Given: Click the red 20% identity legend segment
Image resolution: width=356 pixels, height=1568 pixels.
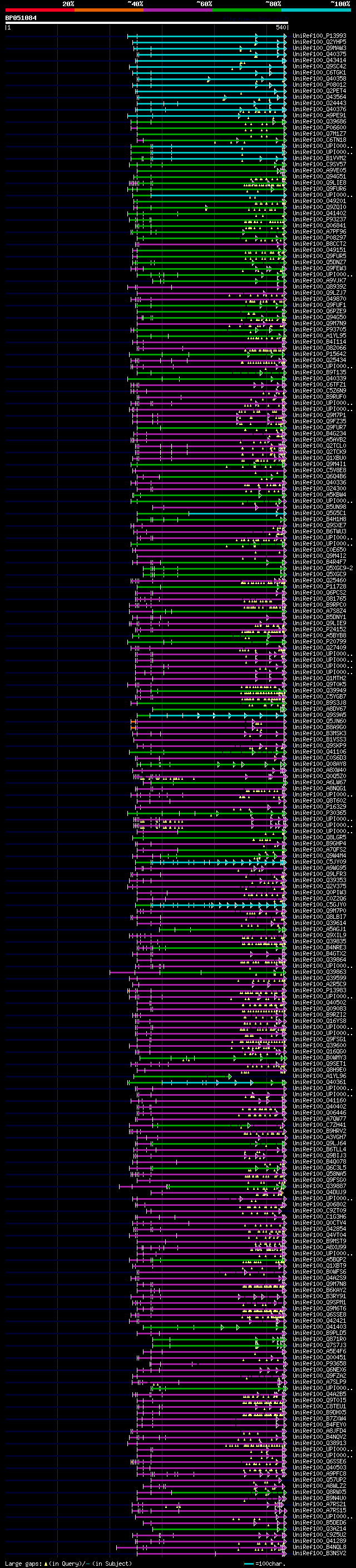Looking at the screenshot, I should pos(39,10).
